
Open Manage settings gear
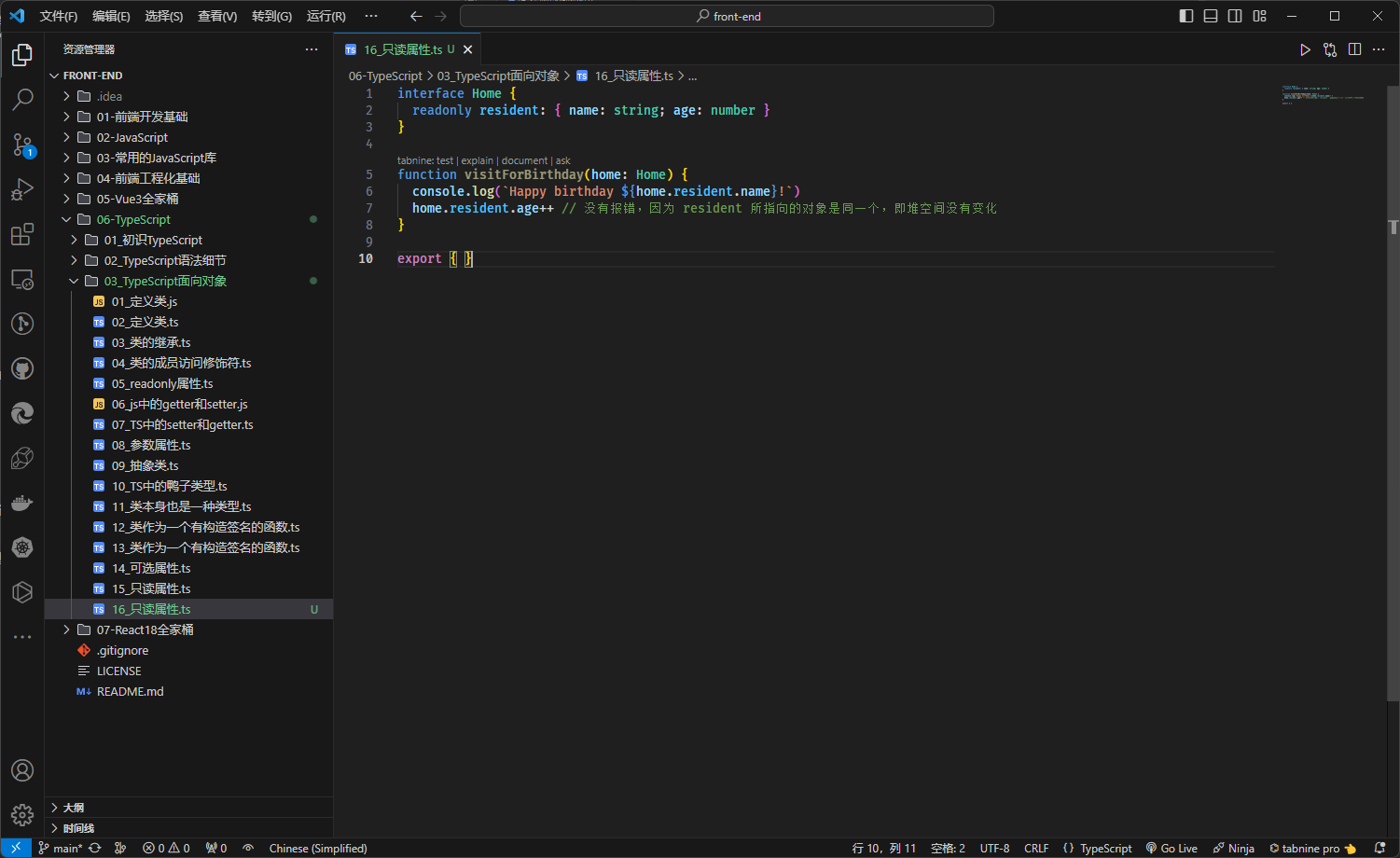tap(22, 815)
